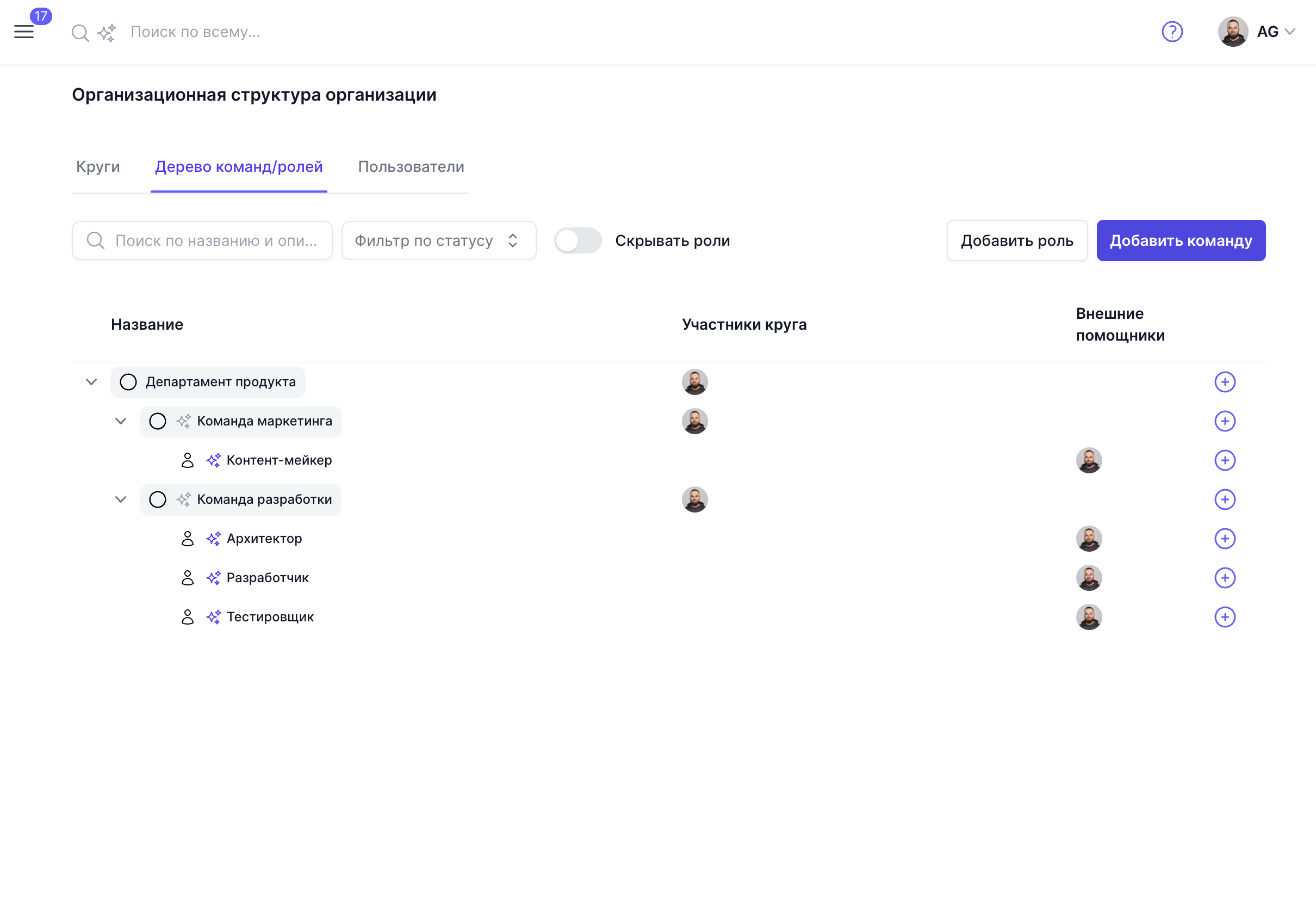Open the help question mark icon
The width and height of the screenshot is (1316, 901).
pos(1173,32)
